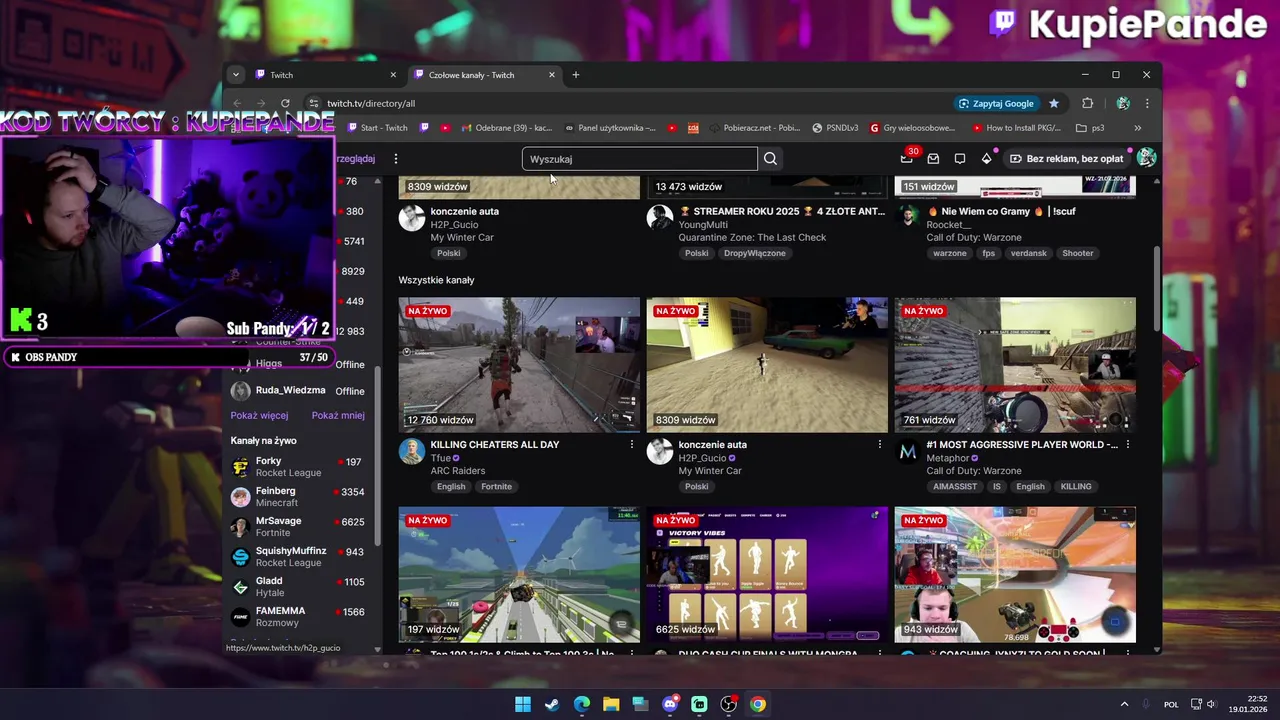The height and width of the screenshot is (720, 1280).
Task: Open options for the #1 MOST AGGRESSIVE PLAYER stream
Action: (x=1128, y=444)
